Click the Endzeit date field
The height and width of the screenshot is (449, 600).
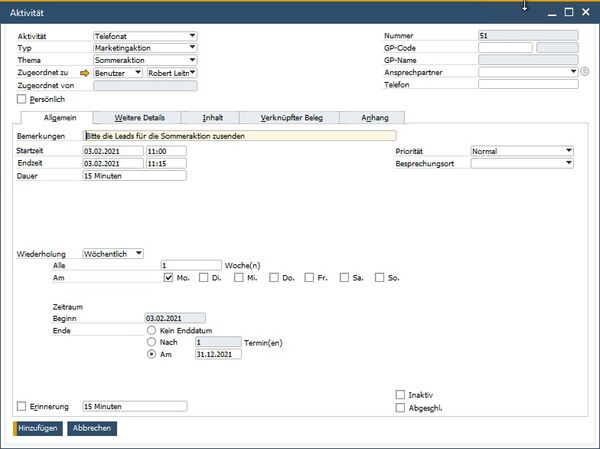click(113, 163)
